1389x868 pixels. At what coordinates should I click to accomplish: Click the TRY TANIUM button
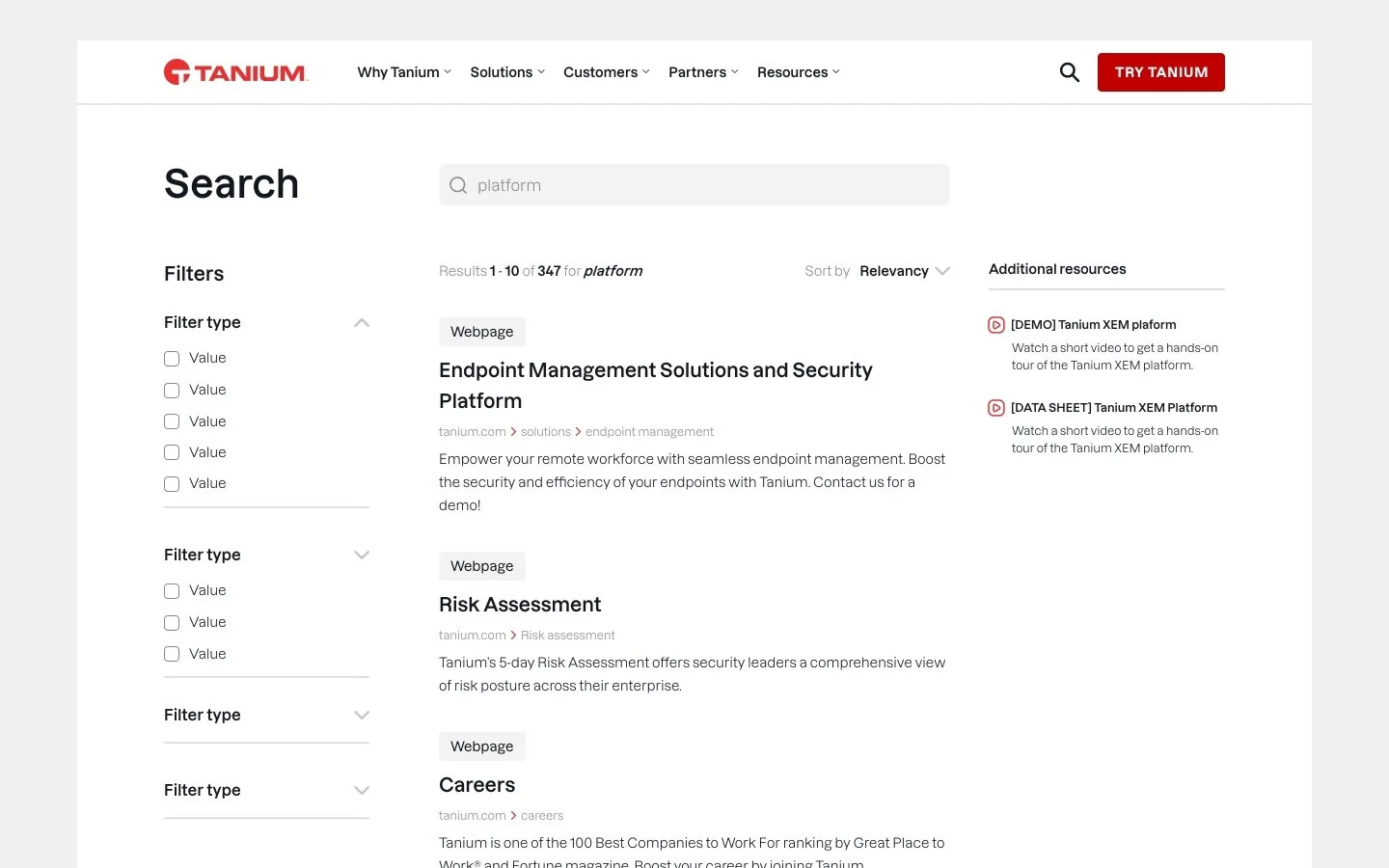1161,72
